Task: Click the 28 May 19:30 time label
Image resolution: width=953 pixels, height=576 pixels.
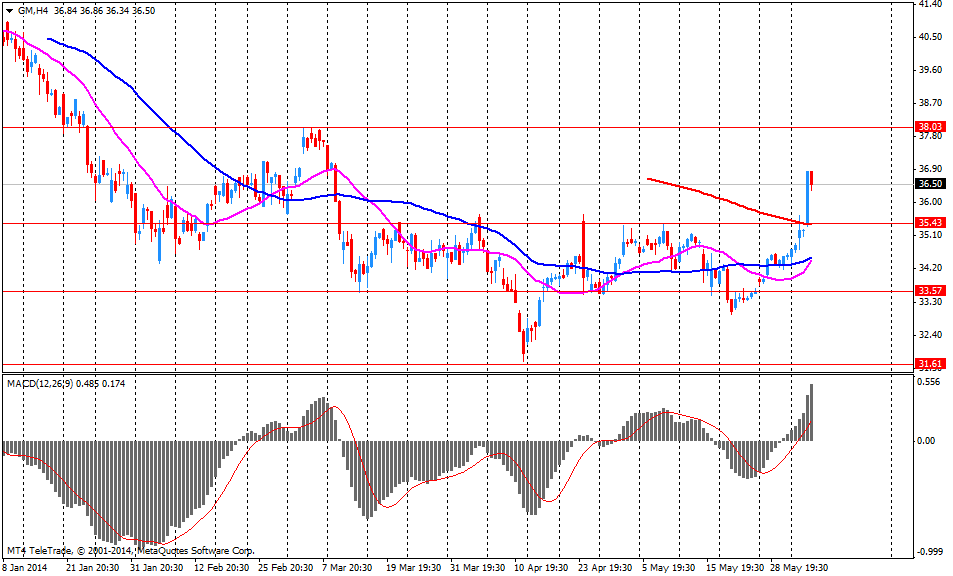Action: click(x=799, y=567)
